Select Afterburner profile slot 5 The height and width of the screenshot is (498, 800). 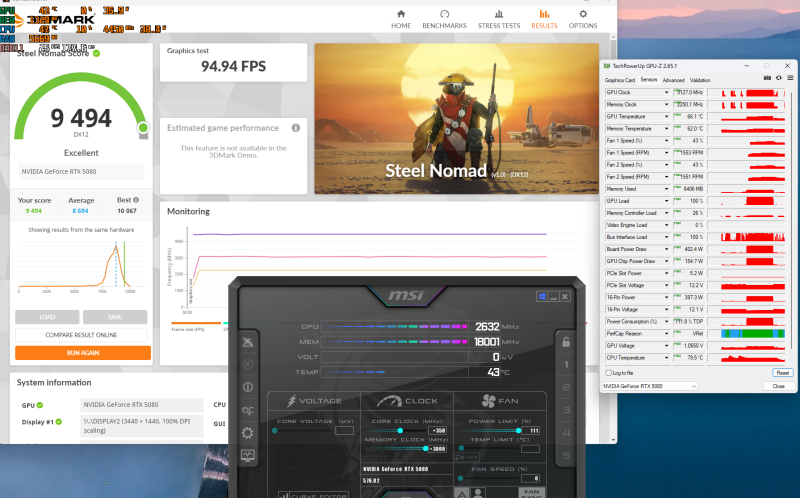coord(566,455)
